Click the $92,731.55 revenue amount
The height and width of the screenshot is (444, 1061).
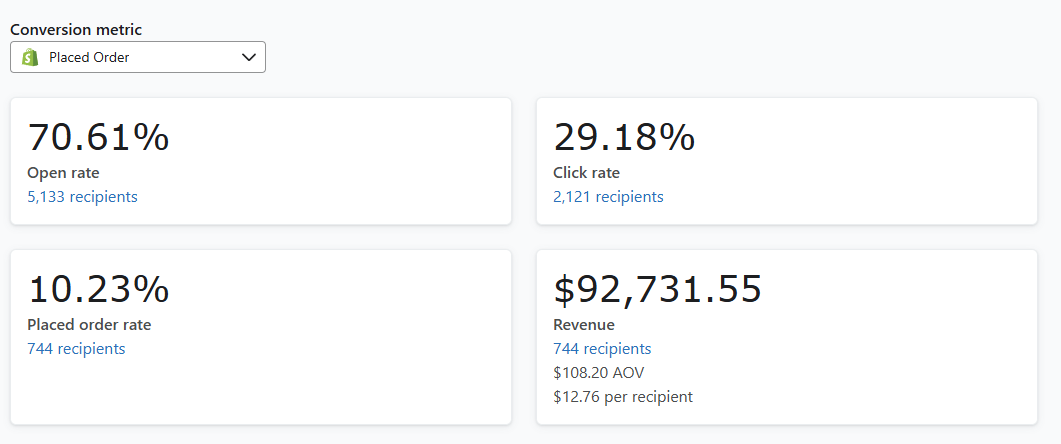click(658, 290)
